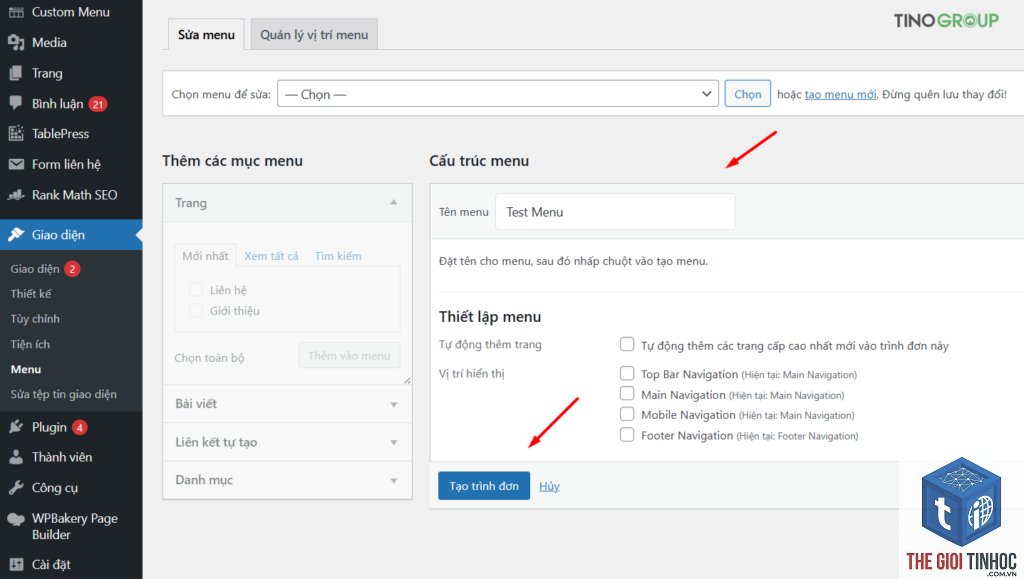Image resolution: width=1024 pixels, height=579 pixels.
Task: Open the Menu submenu item
Action: pos(26,369)
